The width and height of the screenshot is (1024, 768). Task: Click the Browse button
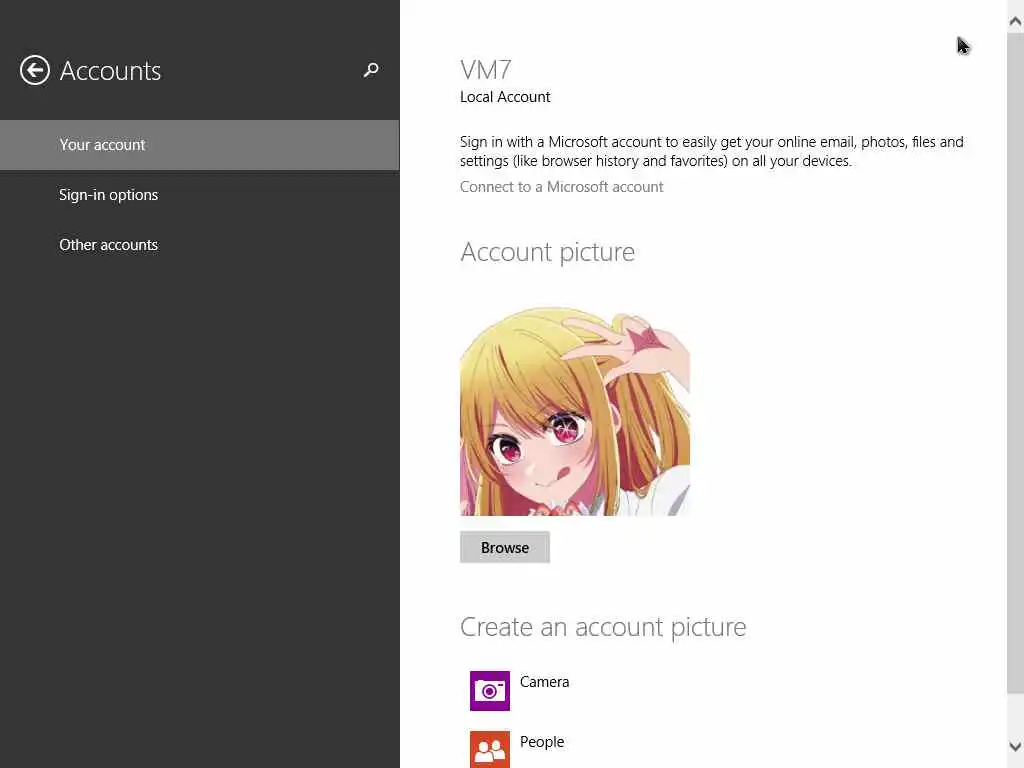pyautogui.click(x=505, y=547)
